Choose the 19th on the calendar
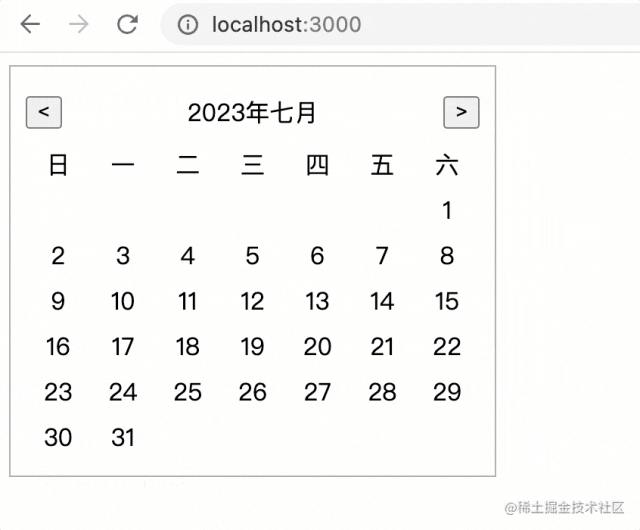 (x=253, y=347)
